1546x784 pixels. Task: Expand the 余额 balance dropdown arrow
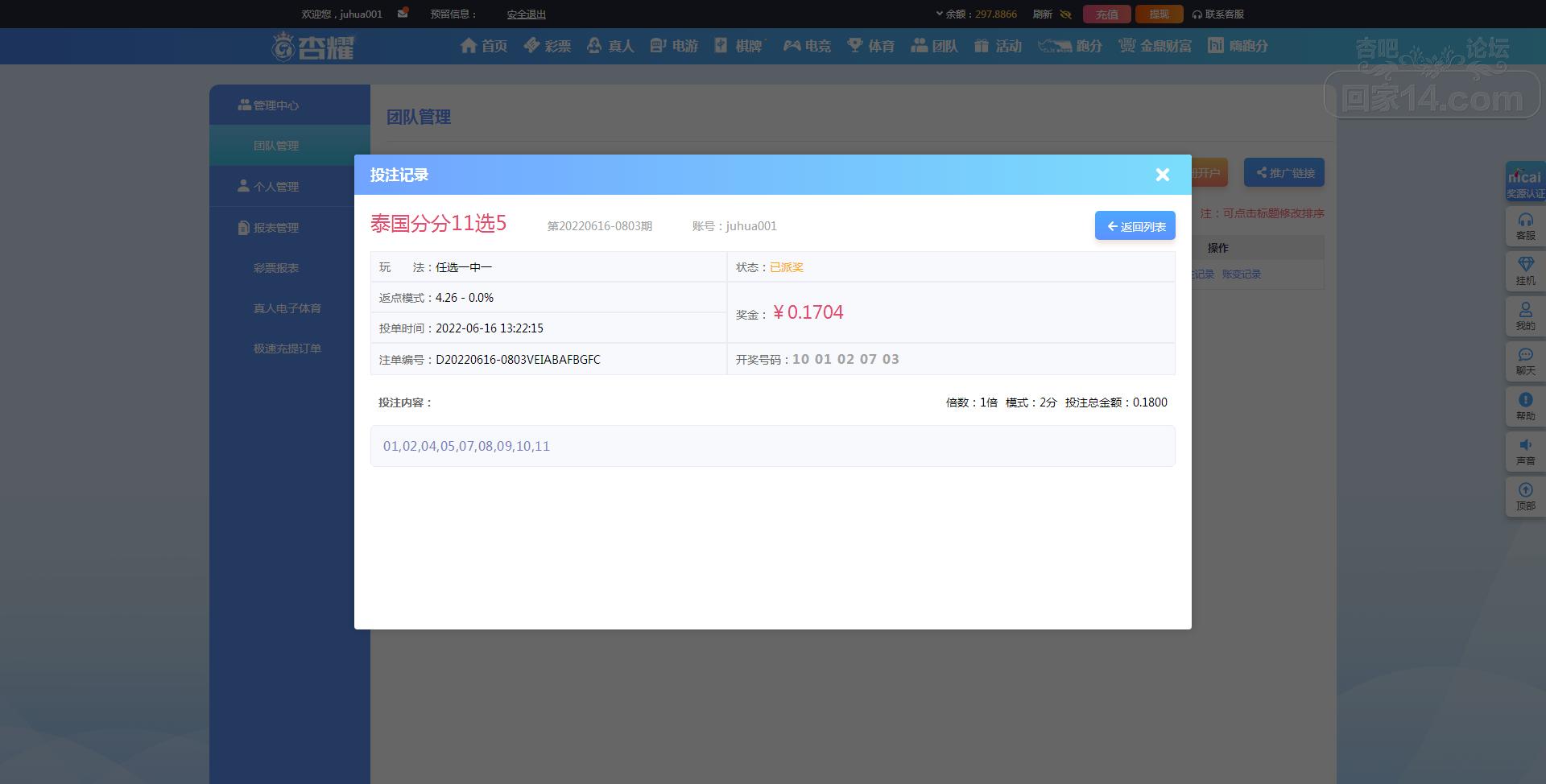(x=939, y=14)
